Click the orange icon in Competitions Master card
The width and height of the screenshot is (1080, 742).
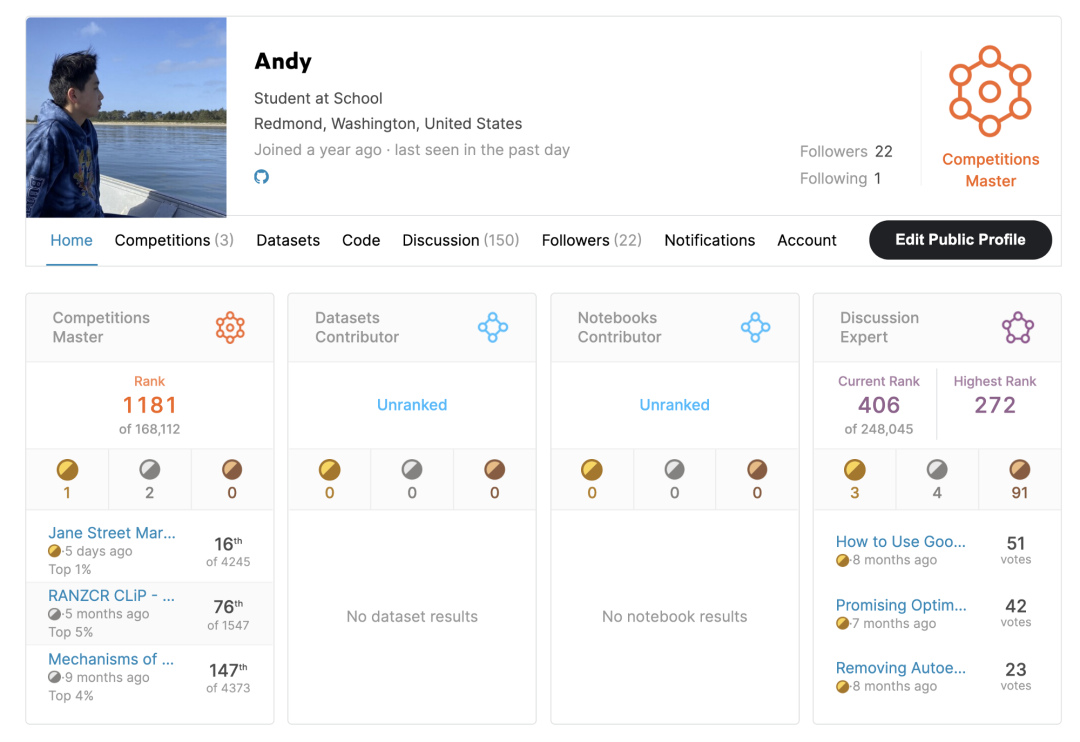[230, 327]
